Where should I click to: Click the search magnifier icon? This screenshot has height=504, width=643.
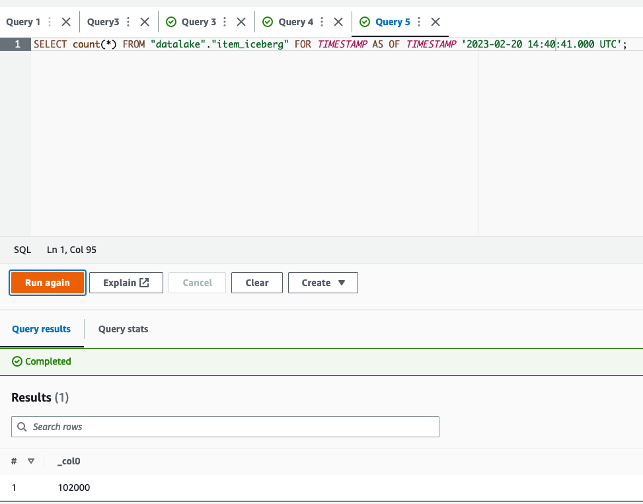click(22, 426)
